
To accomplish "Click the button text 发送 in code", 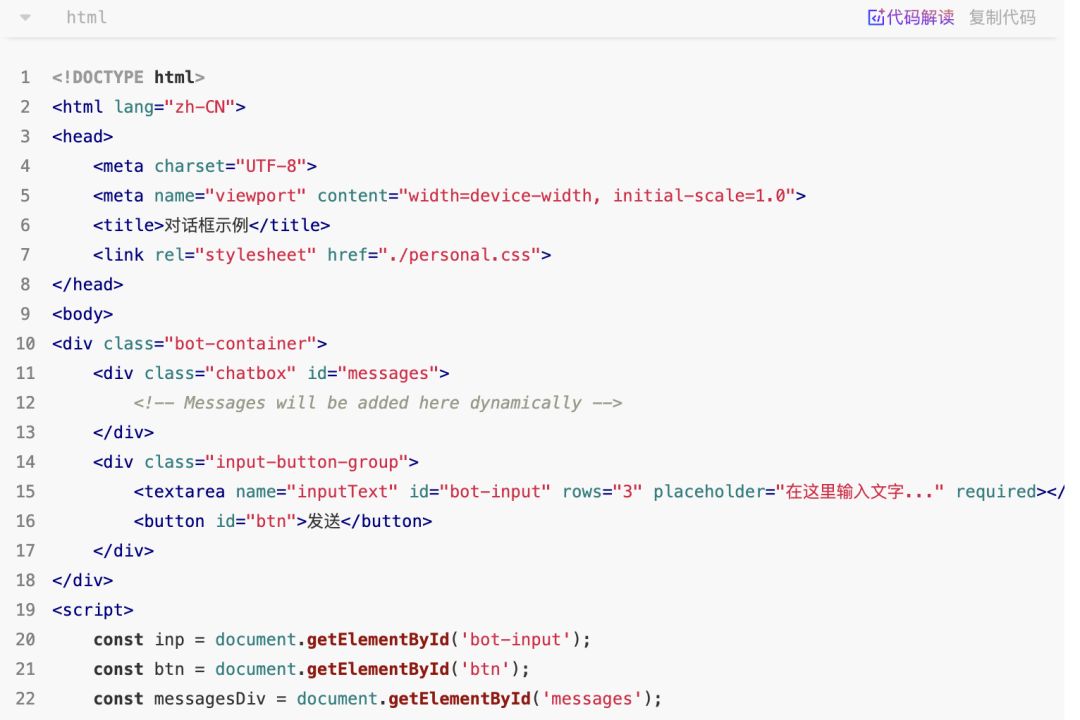I will pyautogui.click(x=324, y=522).
